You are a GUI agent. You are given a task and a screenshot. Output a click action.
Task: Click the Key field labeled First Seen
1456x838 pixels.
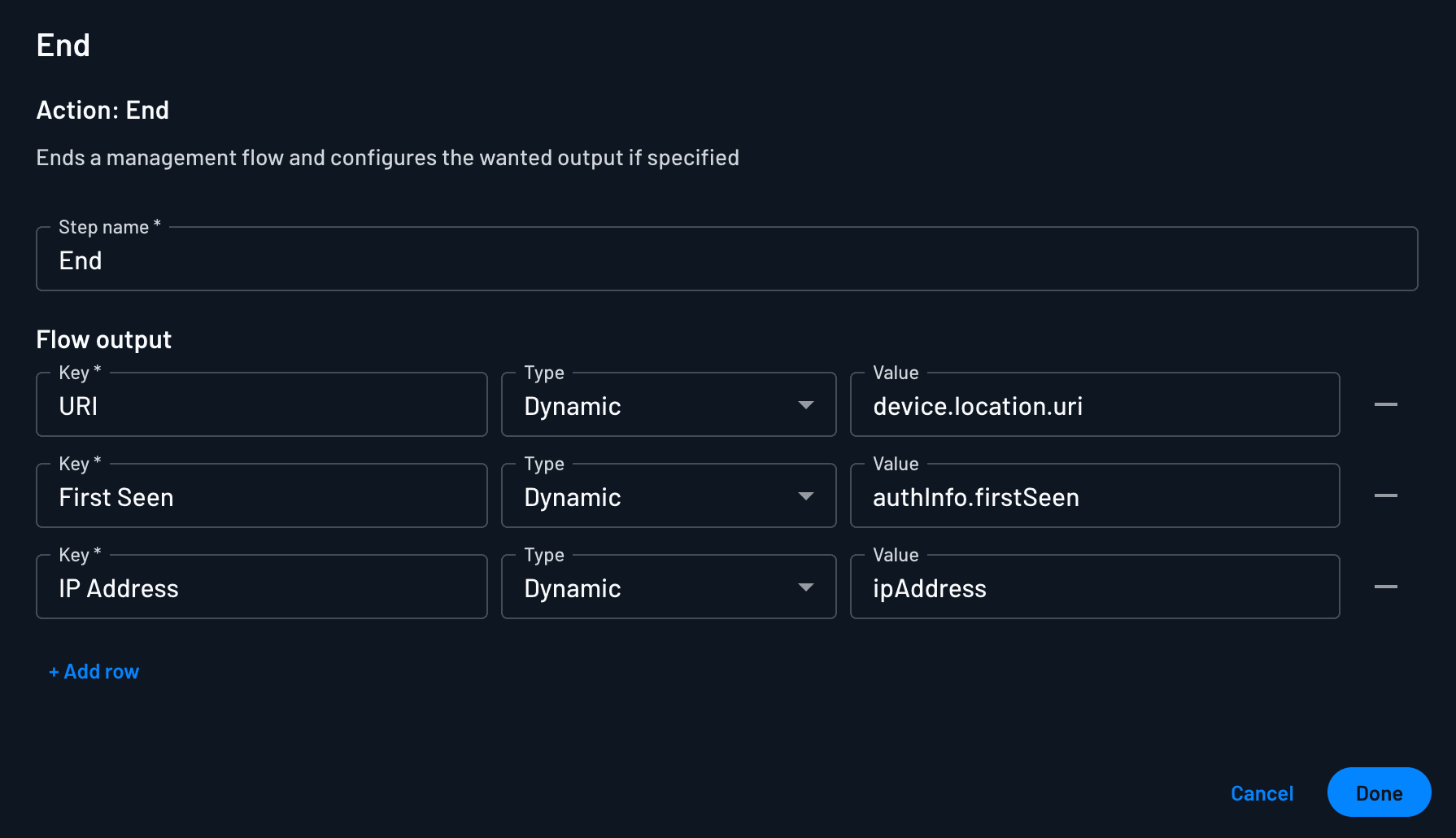point(261,495)
